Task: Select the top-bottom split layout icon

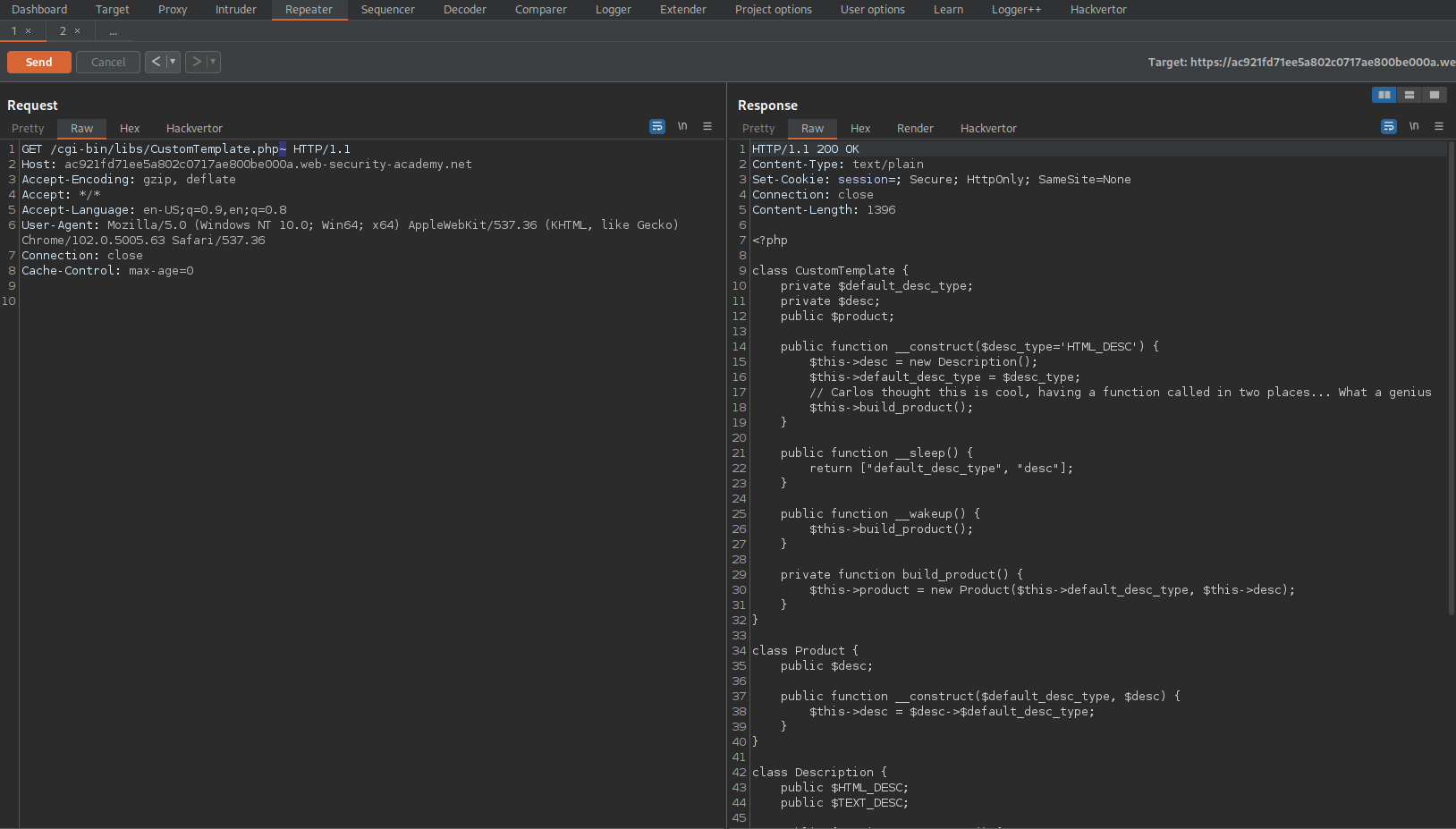Action: click(x=1409, y=95)
